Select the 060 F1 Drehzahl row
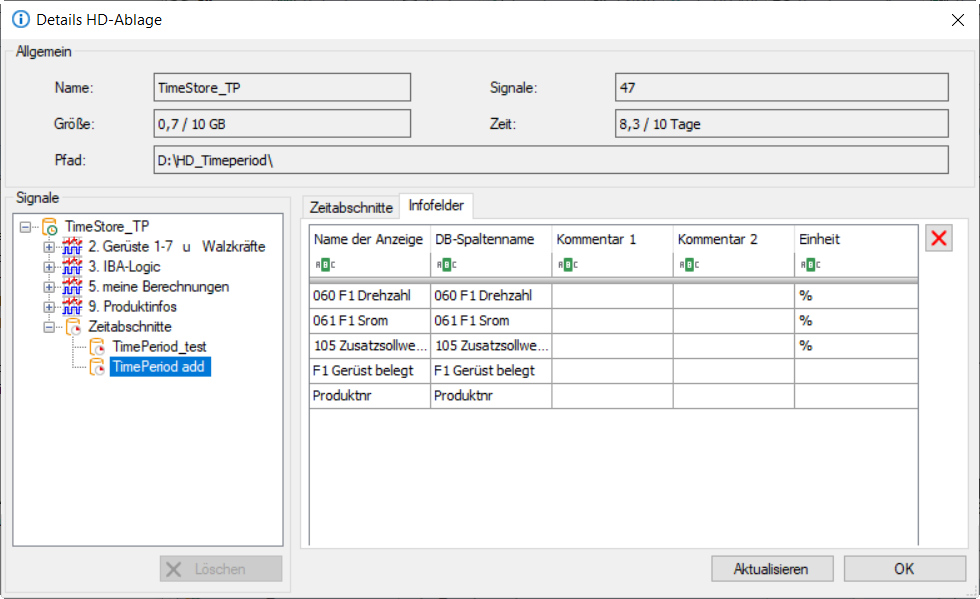 tap(370, 296)
